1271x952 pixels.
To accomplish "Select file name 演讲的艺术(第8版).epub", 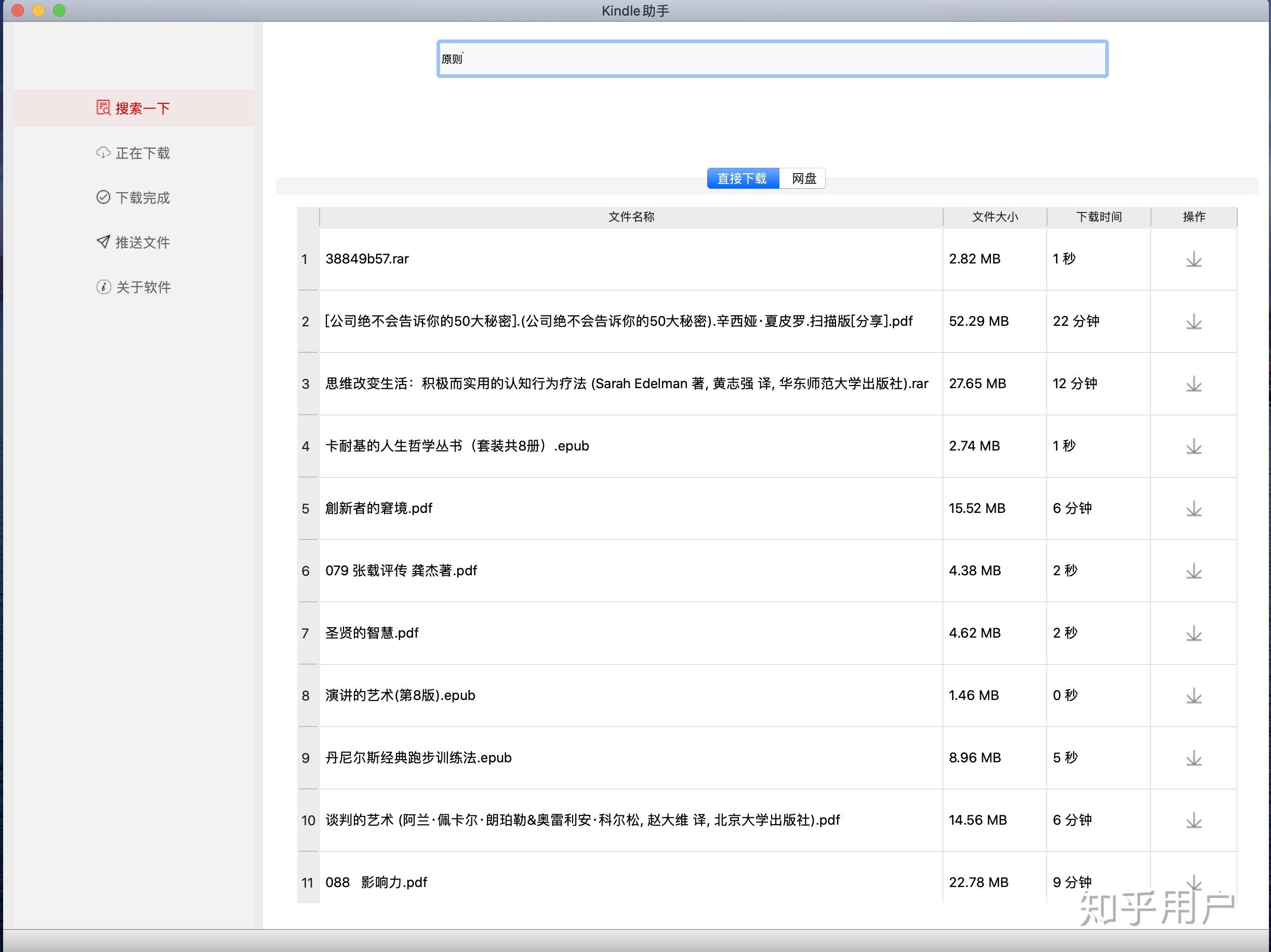I will (400, 696).
